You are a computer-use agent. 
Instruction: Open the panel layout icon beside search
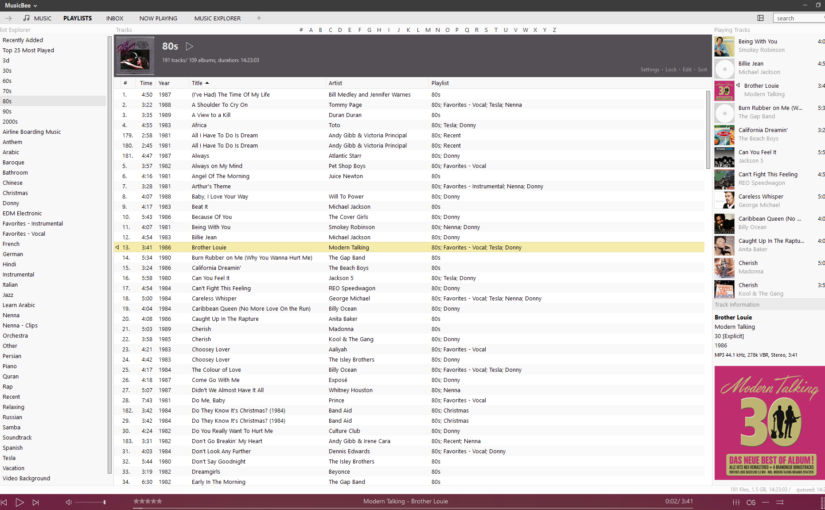tap(760, 18)
